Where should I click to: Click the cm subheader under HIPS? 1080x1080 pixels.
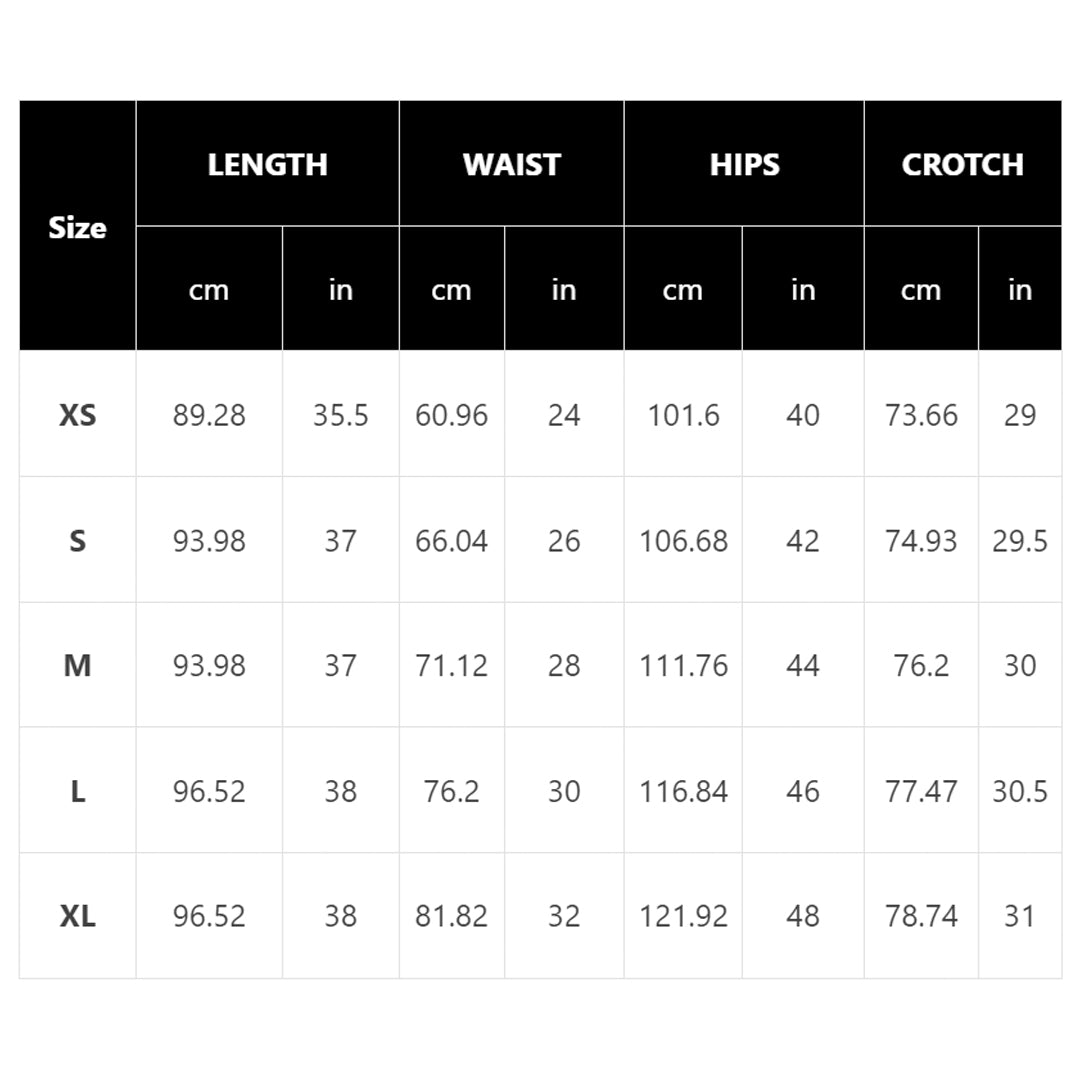(x=683, y=290)
